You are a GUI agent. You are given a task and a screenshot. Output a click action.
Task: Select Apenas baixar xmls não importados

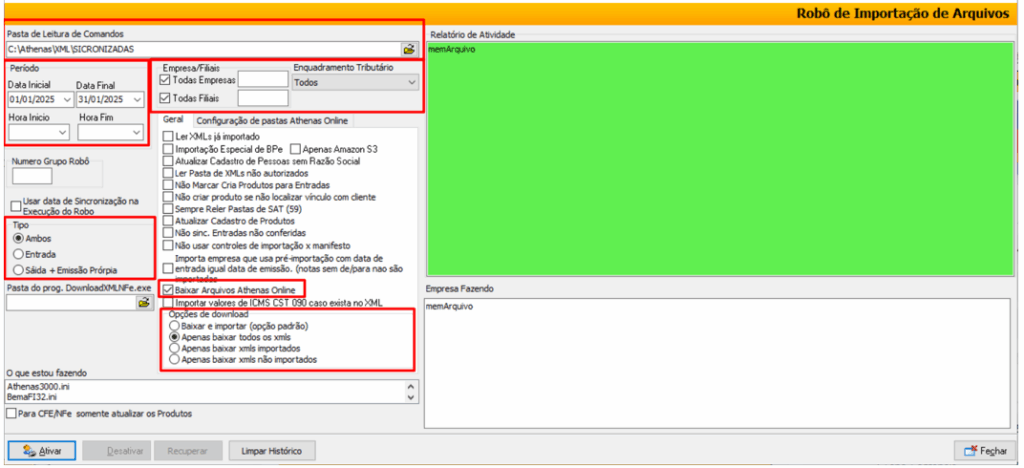coord(176,358)
